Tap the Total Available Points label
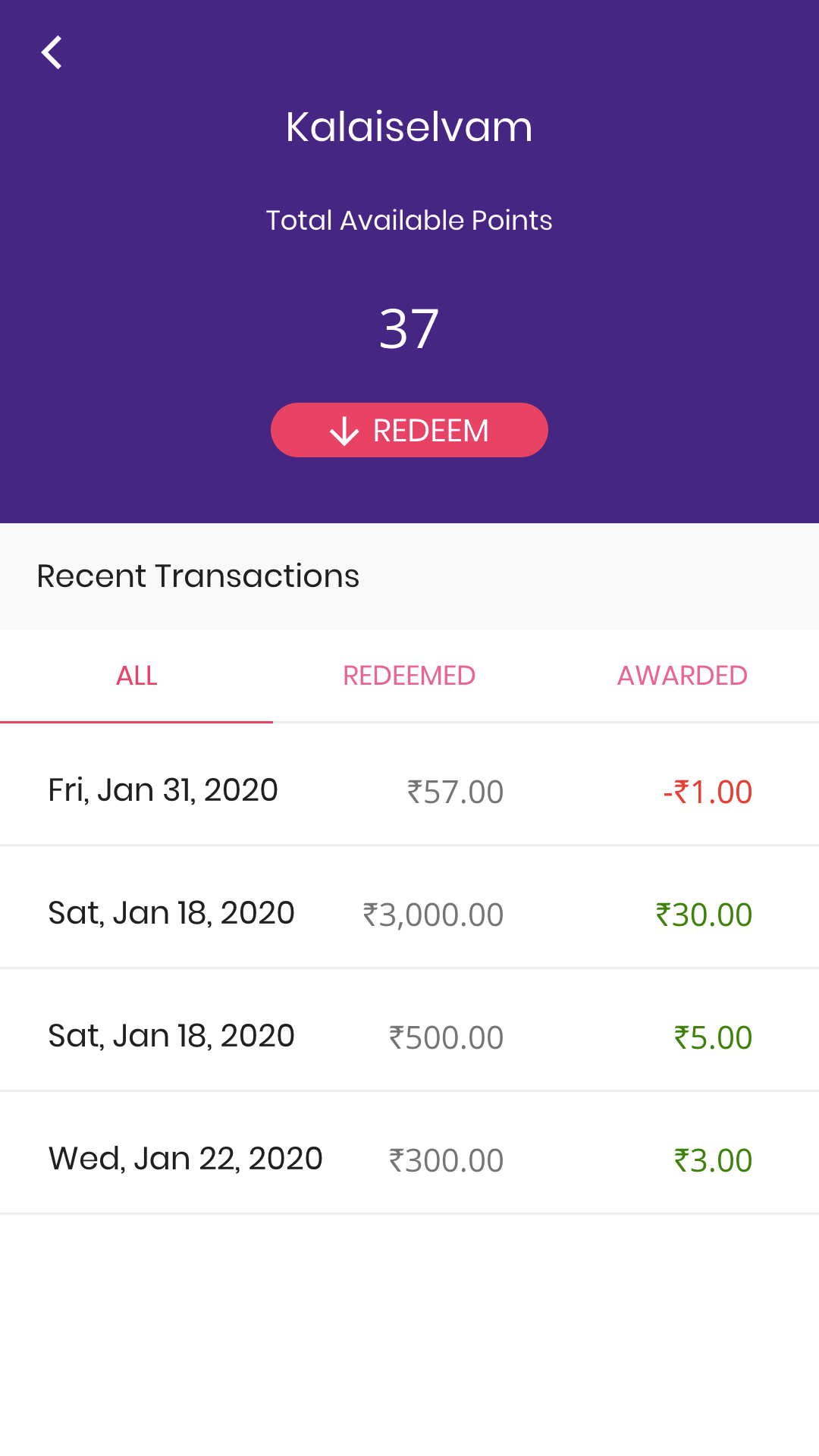The height and width of the screenshot is (1456, 819). click(409, 221)
